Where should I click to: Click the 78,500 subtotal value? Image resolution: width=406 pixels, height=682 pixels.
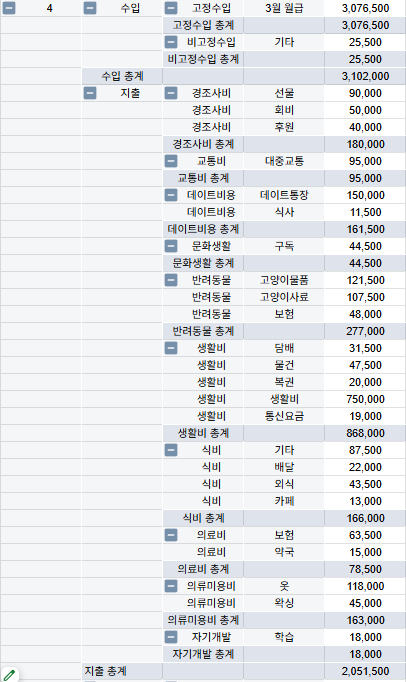point(365,569)
